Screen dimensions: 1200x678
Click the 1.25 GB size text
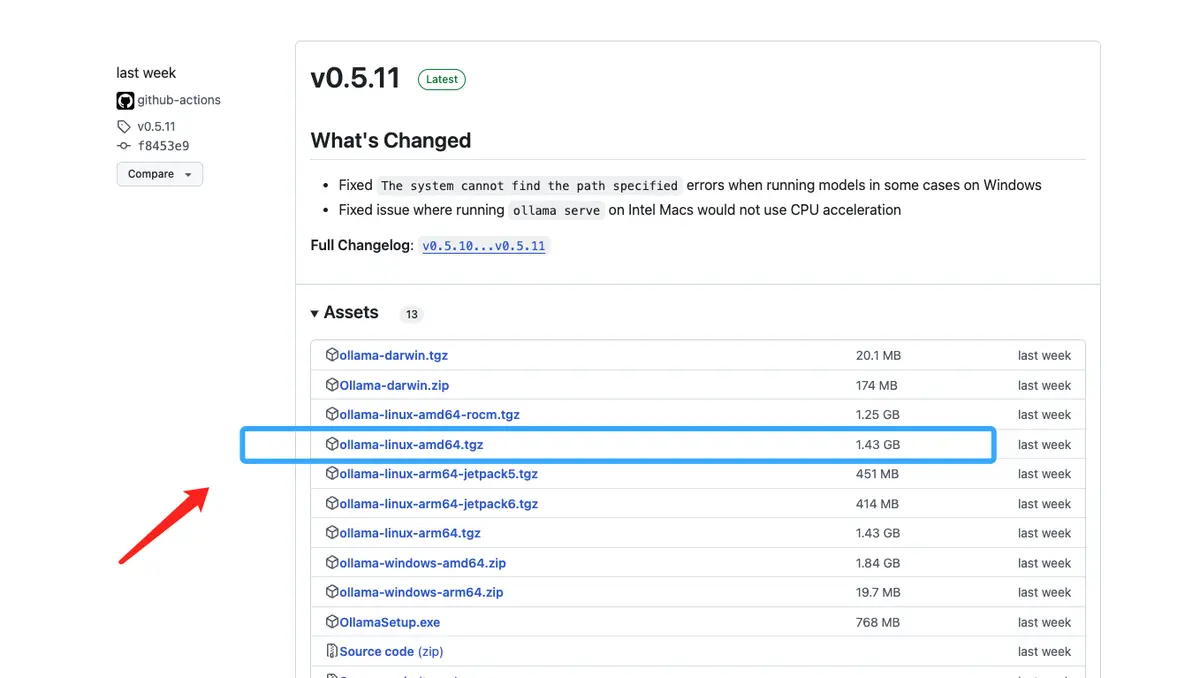tap(878, 415)
